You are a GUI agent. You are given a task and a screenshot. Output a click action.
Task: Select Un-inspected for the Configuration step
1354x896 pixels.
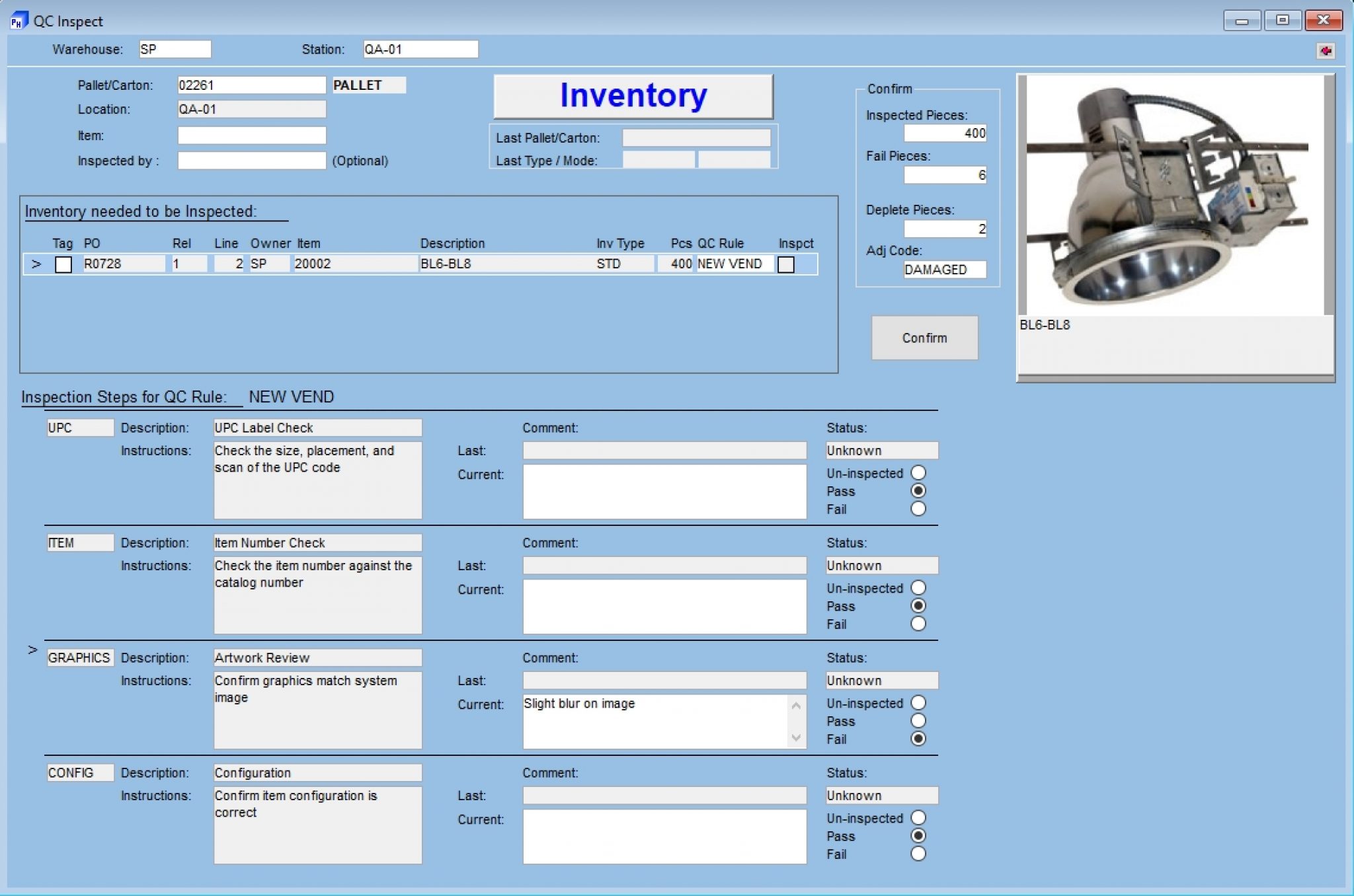(x=919, y=818)
